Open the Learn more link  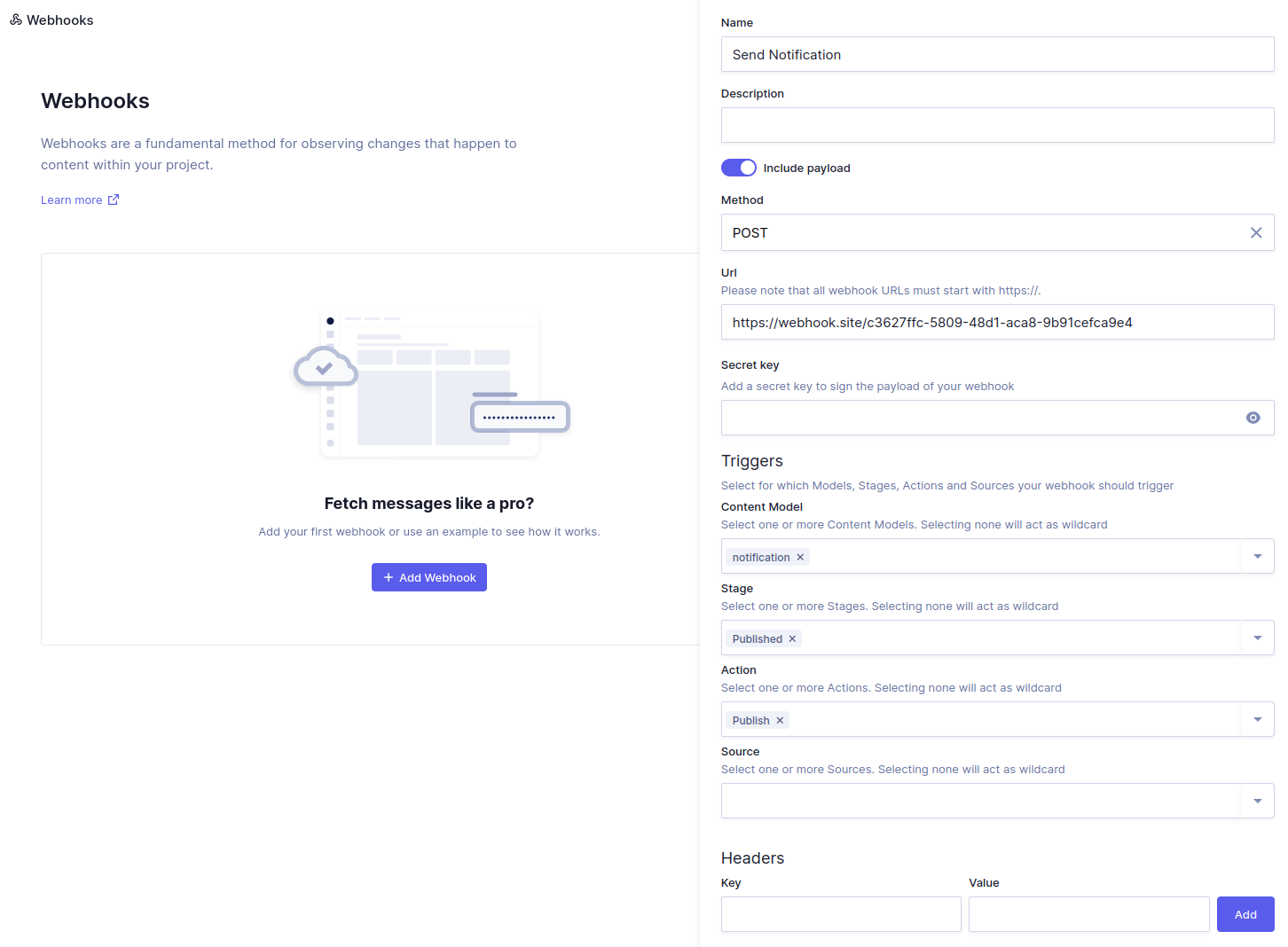click(69, 200)
